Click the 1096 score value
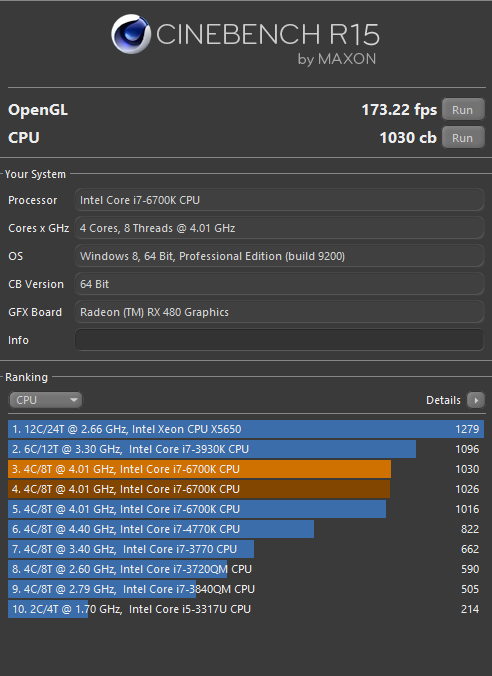Image resolution: width=492 pixels, height=676 pixels. pos(467,449)
